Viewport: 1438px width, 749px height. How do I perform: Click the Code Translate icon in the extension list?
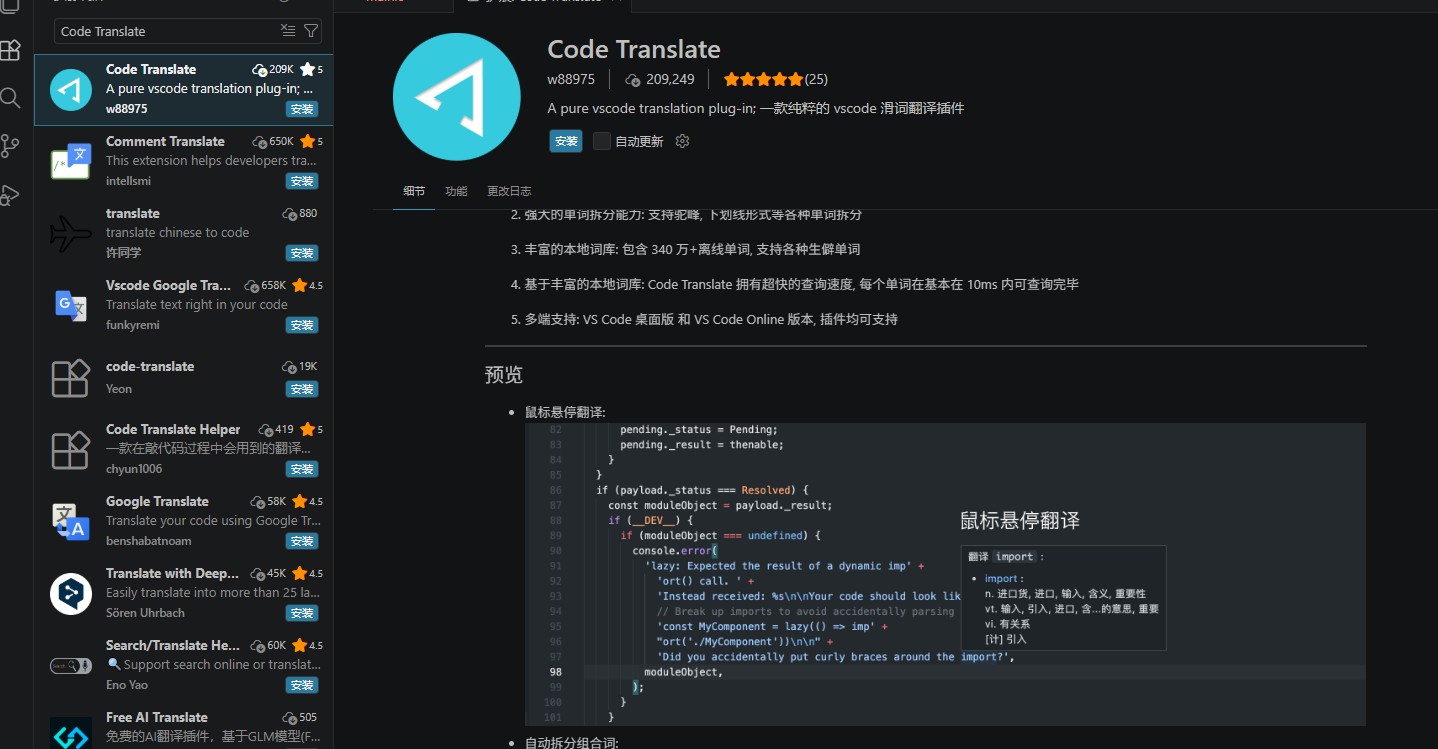71,89
